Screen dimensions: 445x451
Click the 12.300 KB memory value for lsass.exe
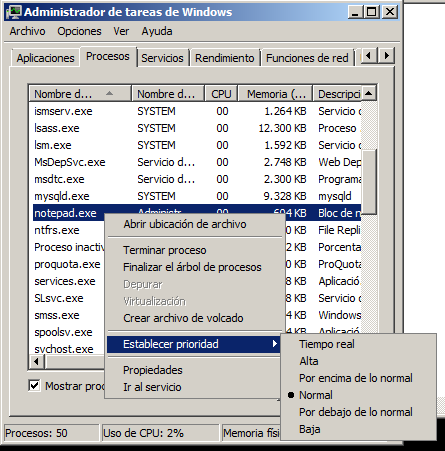tap(282, 128)
